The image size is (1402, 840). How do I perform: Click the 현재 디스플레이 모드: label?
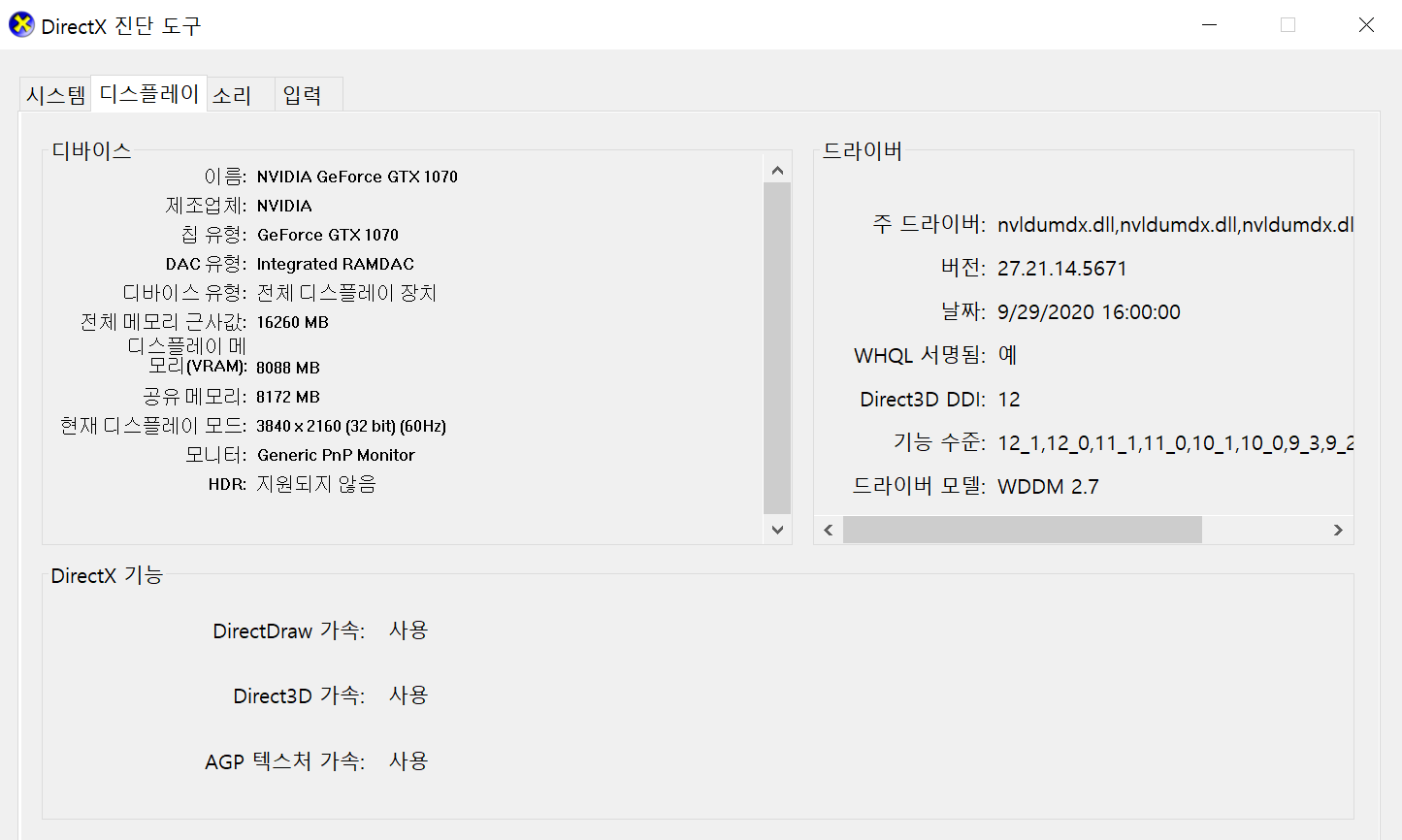tap(153, 426)
